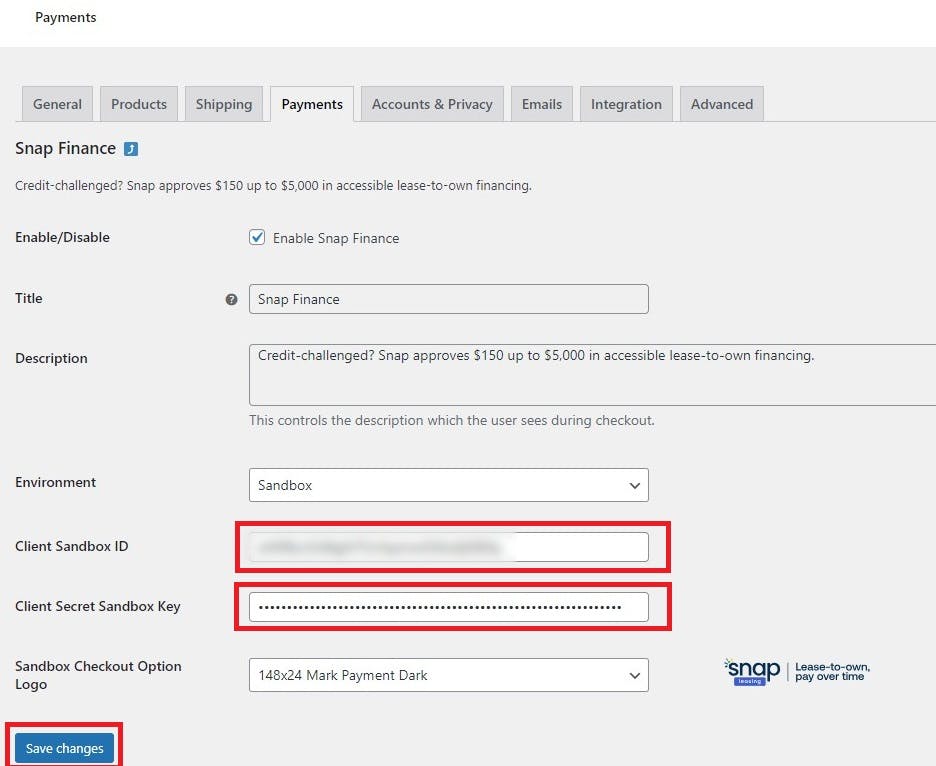Switch to the General tab
Screen dimensions: 936x766
click(57, 104)
